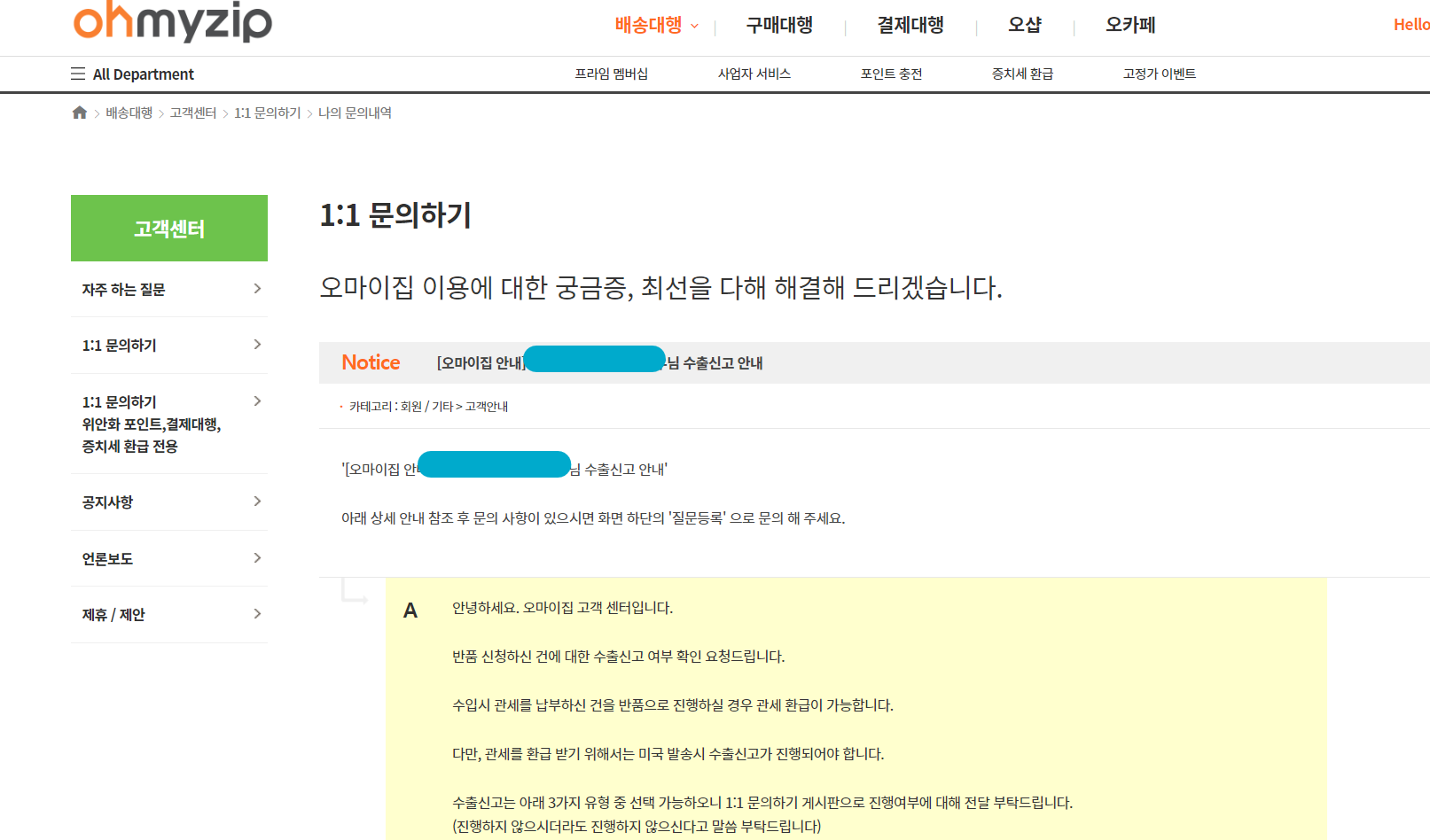Open the 오샵 top menu
Image resolution: width=1430 pixels, height=840 pixels.
(x=1025, y=25)
